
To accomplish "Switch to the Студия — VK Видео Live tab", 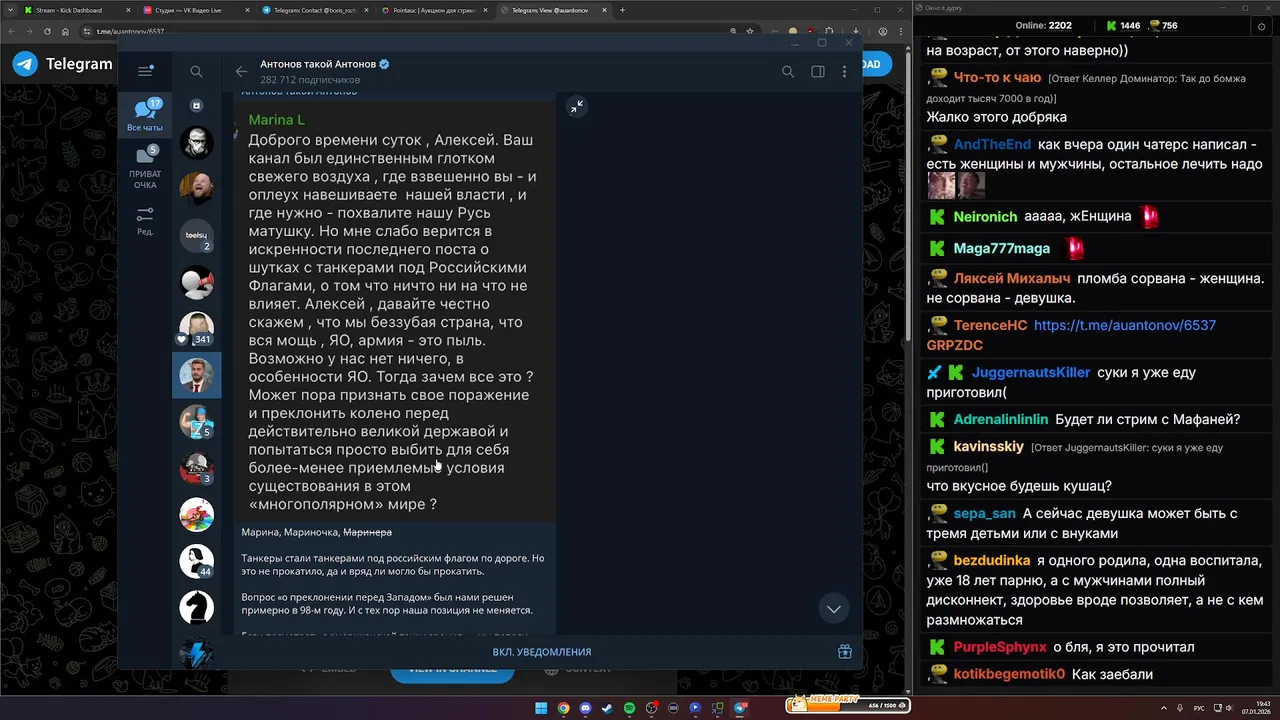I will click(x=196, y=10).
